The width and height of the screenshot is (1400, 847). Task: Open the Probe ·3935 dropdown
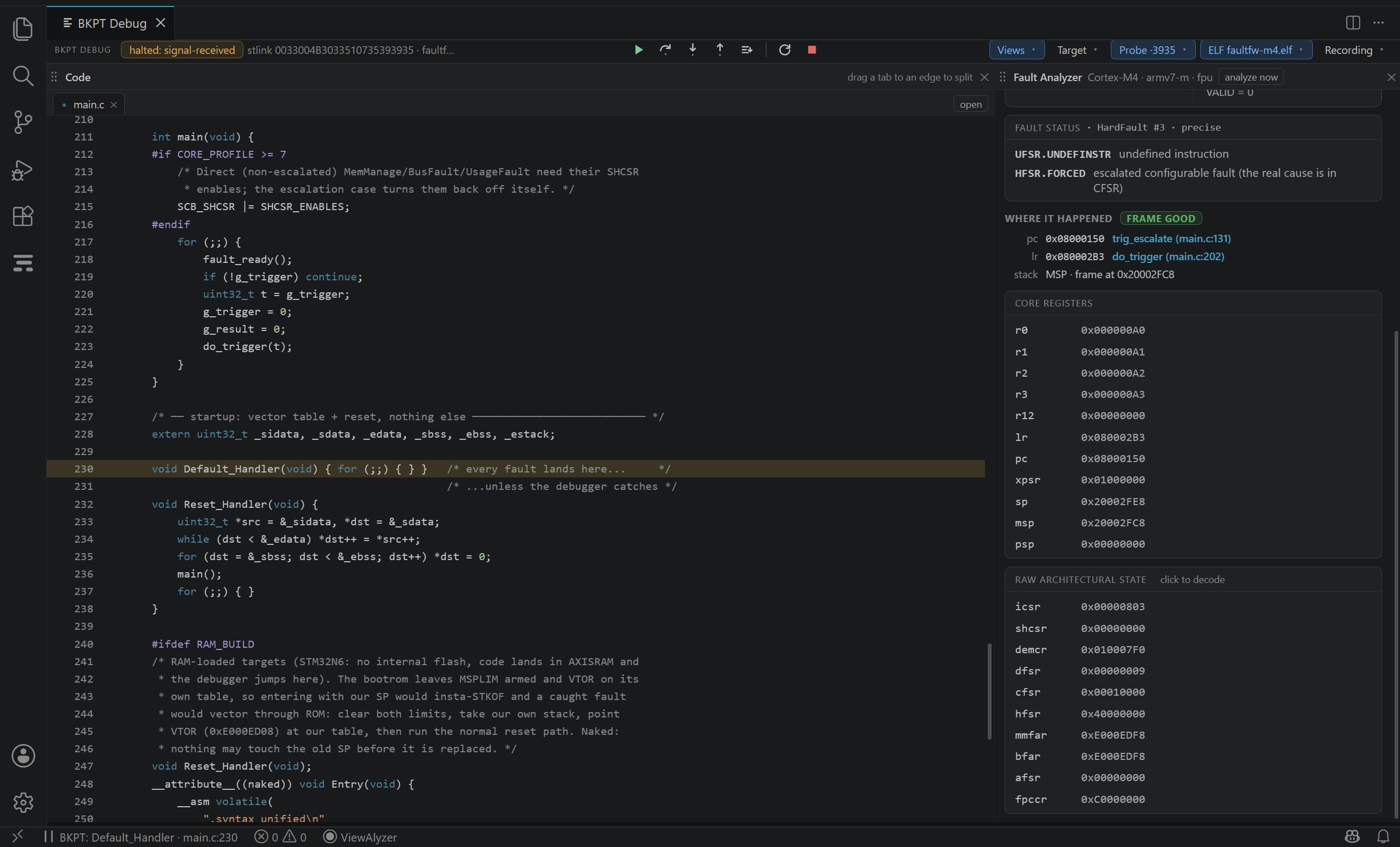(x=1153, y=50)
